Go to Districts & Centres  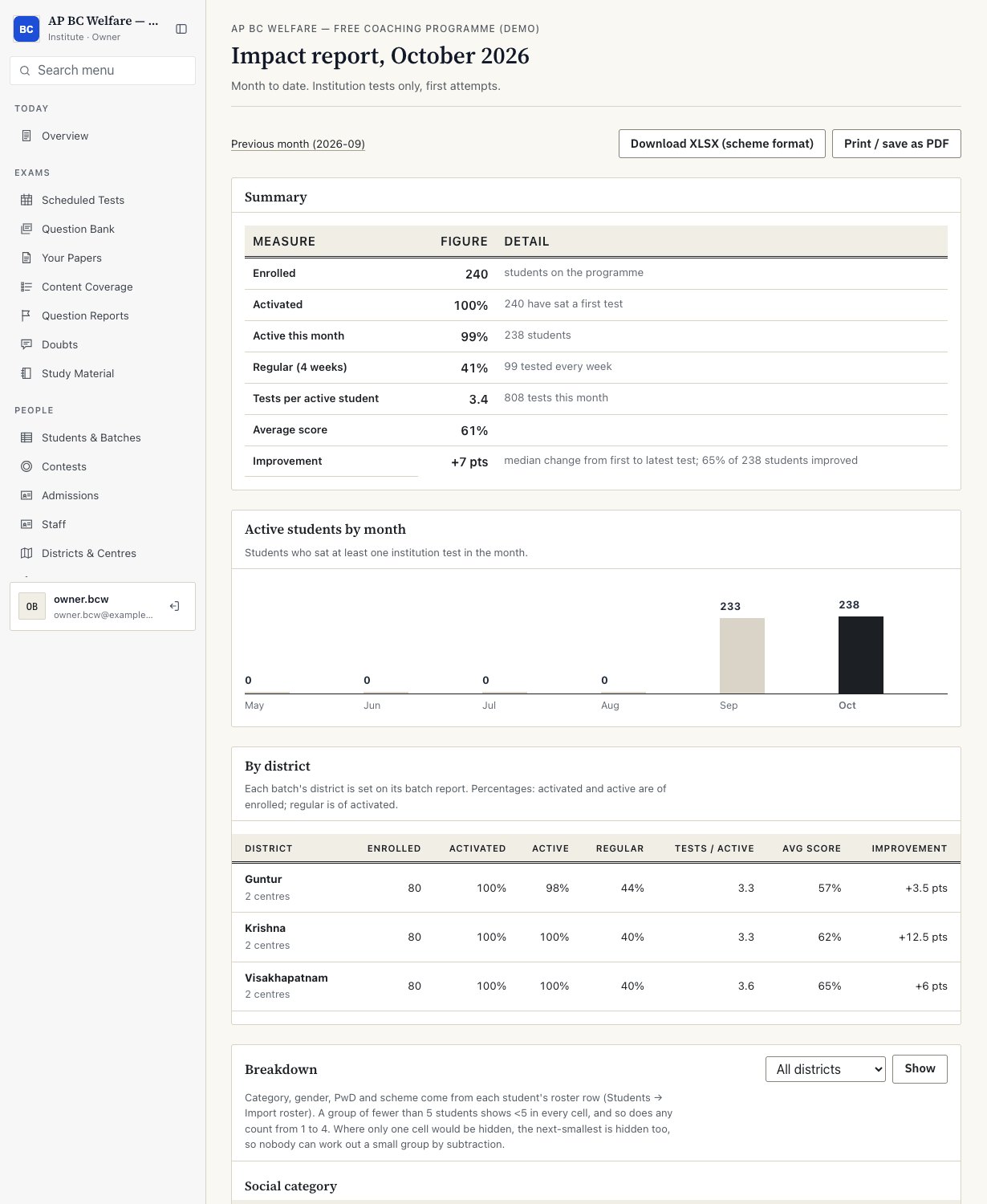coord(103,553)
